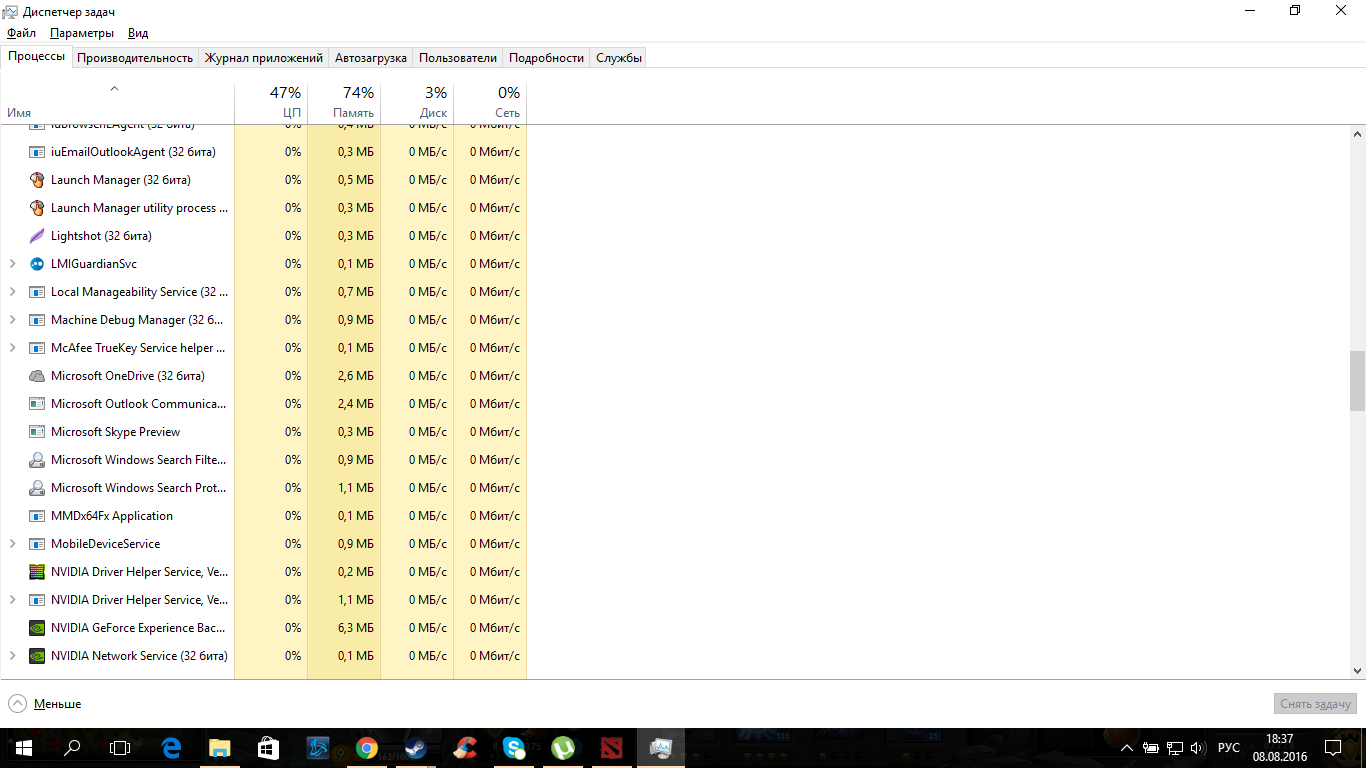Click the Microsoft Windows Search Protocol icon
The width and height of the screenshot is (1366, 768).
pos(37,488)
